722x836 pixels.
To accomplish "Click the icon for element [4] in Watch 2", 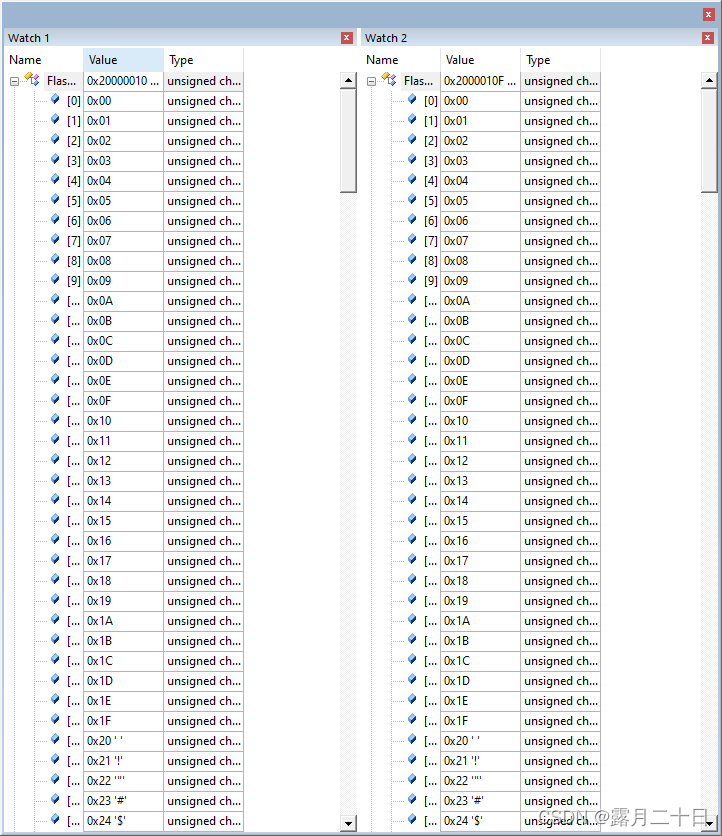I will tap(412, 180).
